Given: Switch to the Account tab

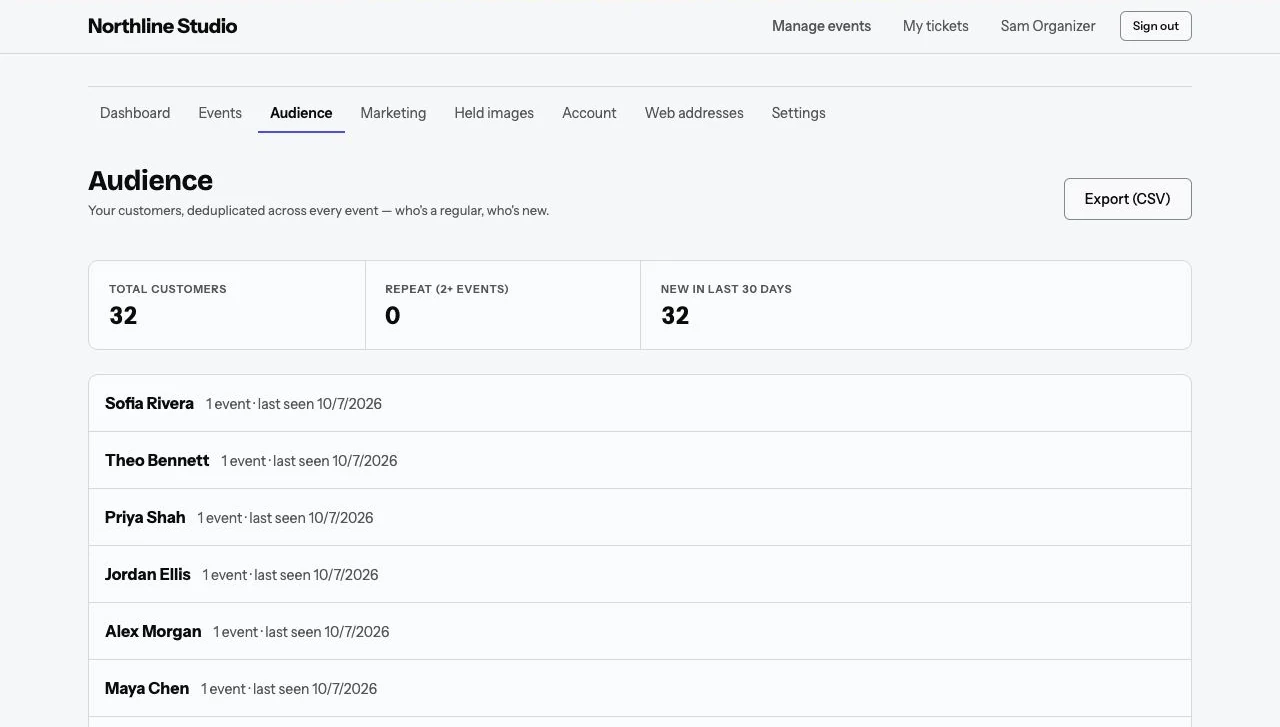Looking at the screenshot, I should [589, 113].
